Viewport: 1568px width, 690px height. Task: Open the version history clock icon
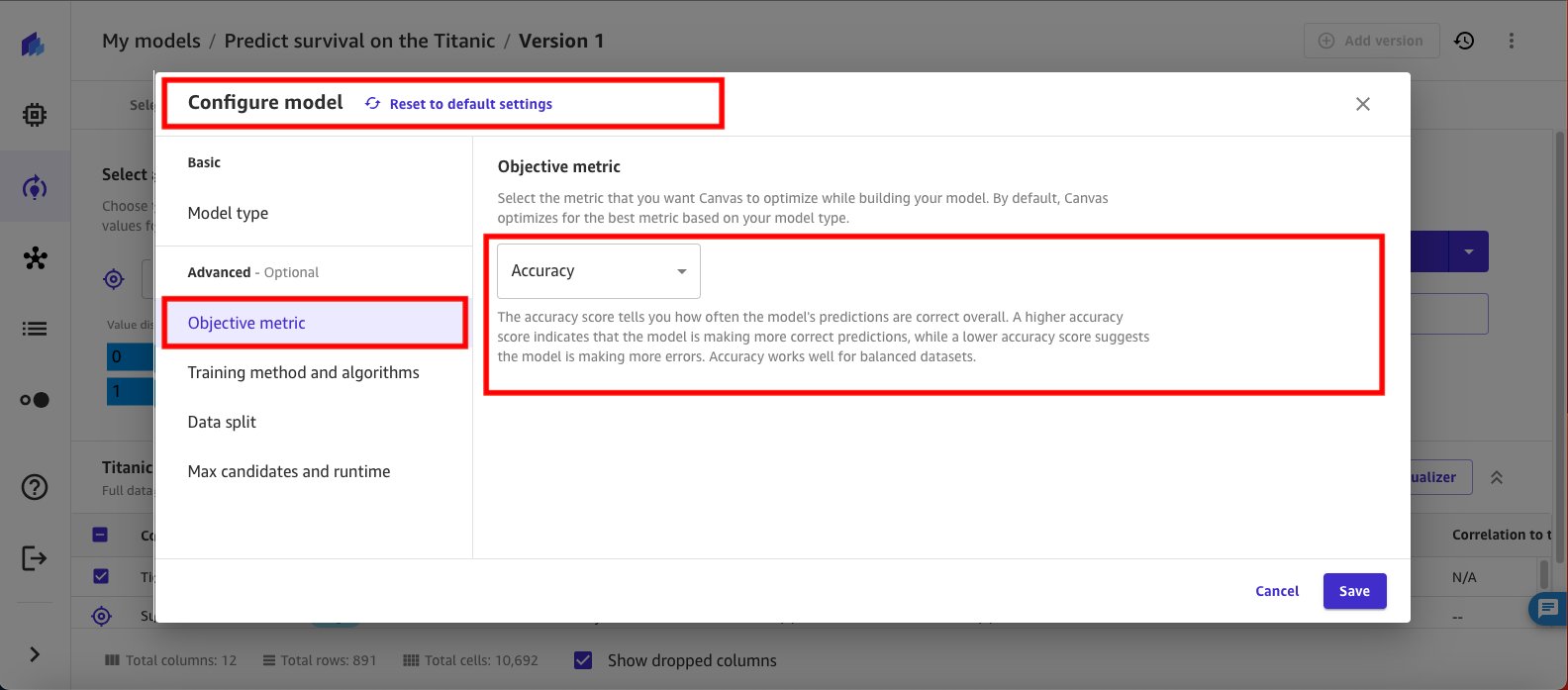1464,41
